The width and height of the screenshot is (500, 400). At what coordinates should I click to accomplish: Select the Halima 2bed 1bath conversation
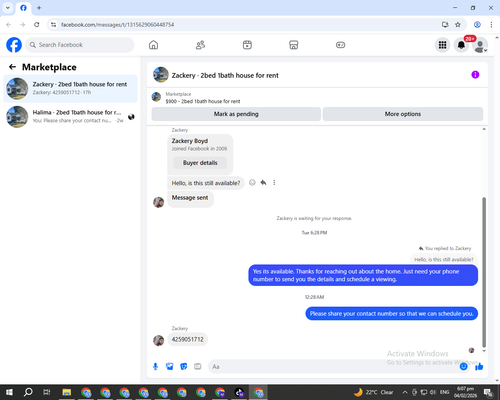tap(70, 116)
